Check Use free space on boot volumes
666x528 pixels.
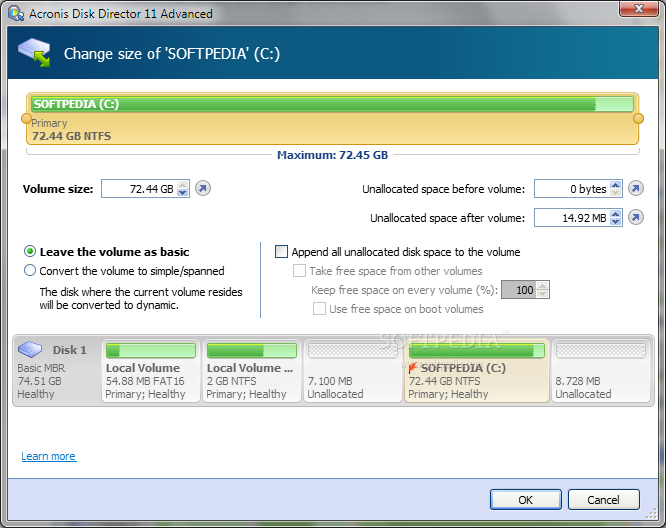pyautogui.click(x=319, y=308)
